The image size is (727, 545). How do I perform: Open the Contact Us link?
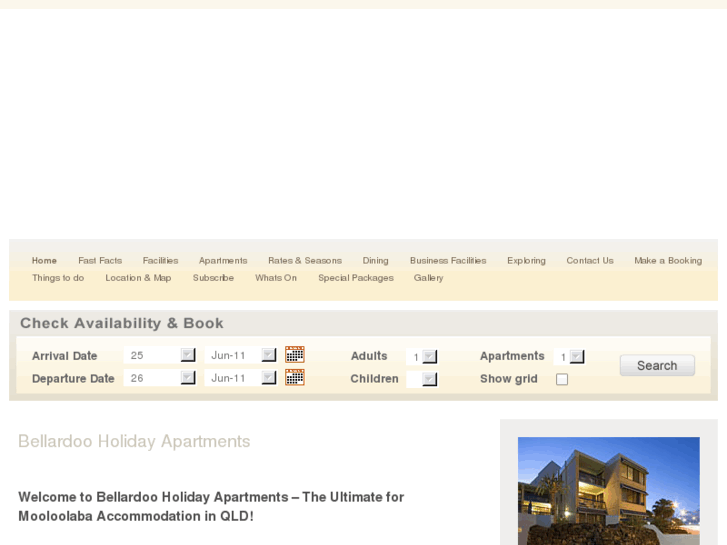(x=590, y=261)
